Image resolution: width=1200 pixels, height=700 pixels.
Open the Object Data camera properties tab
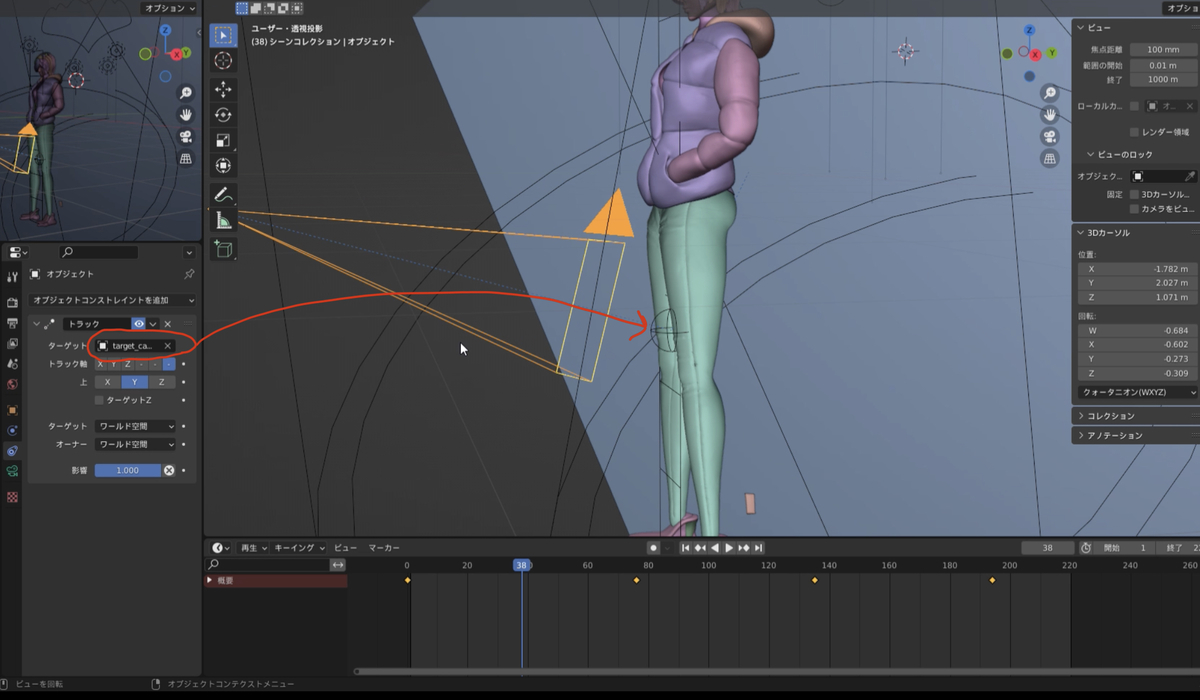pos(12,472)
